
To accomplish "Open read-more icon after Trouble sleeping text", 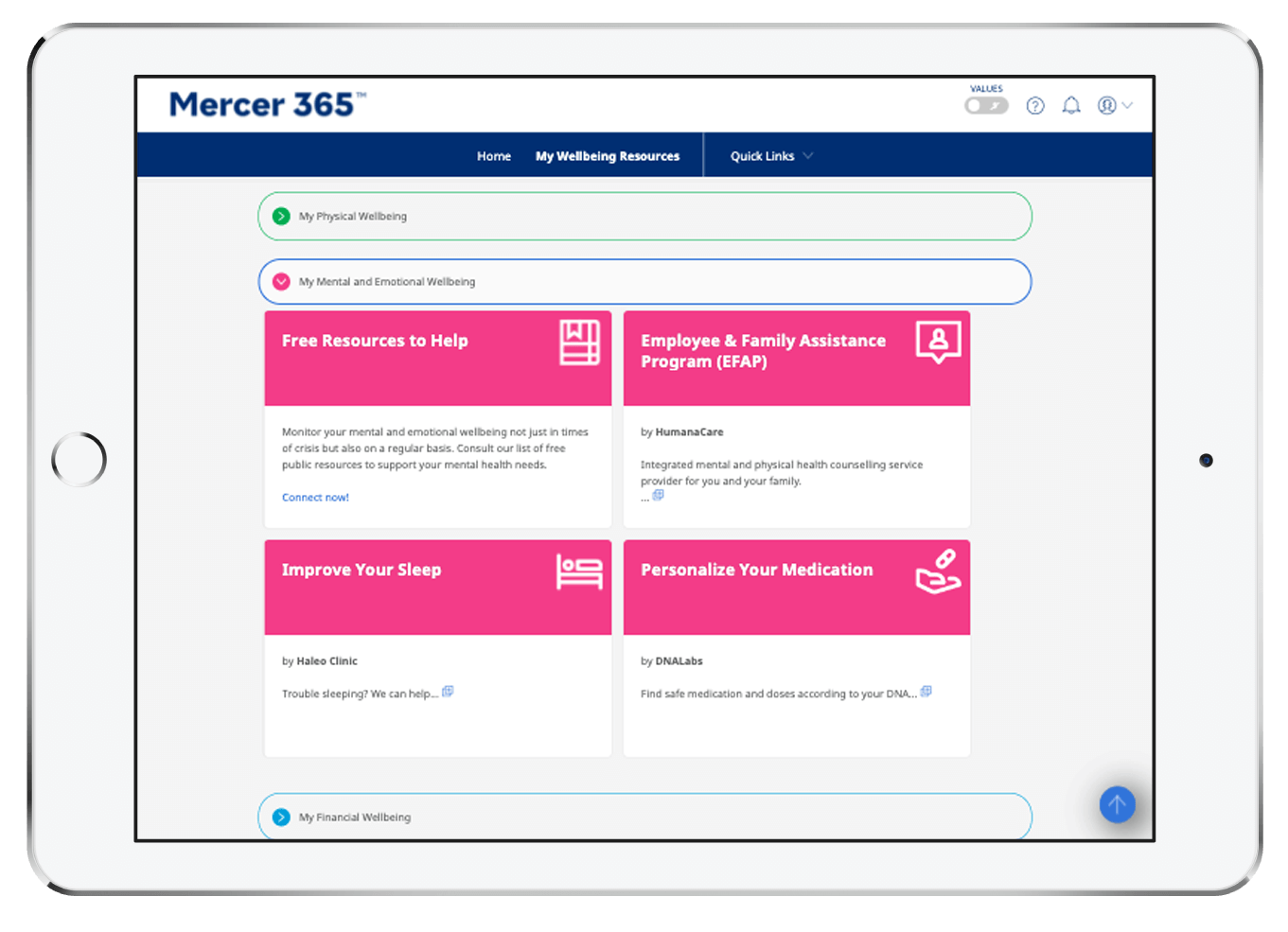I will click(x=449, y=692).
